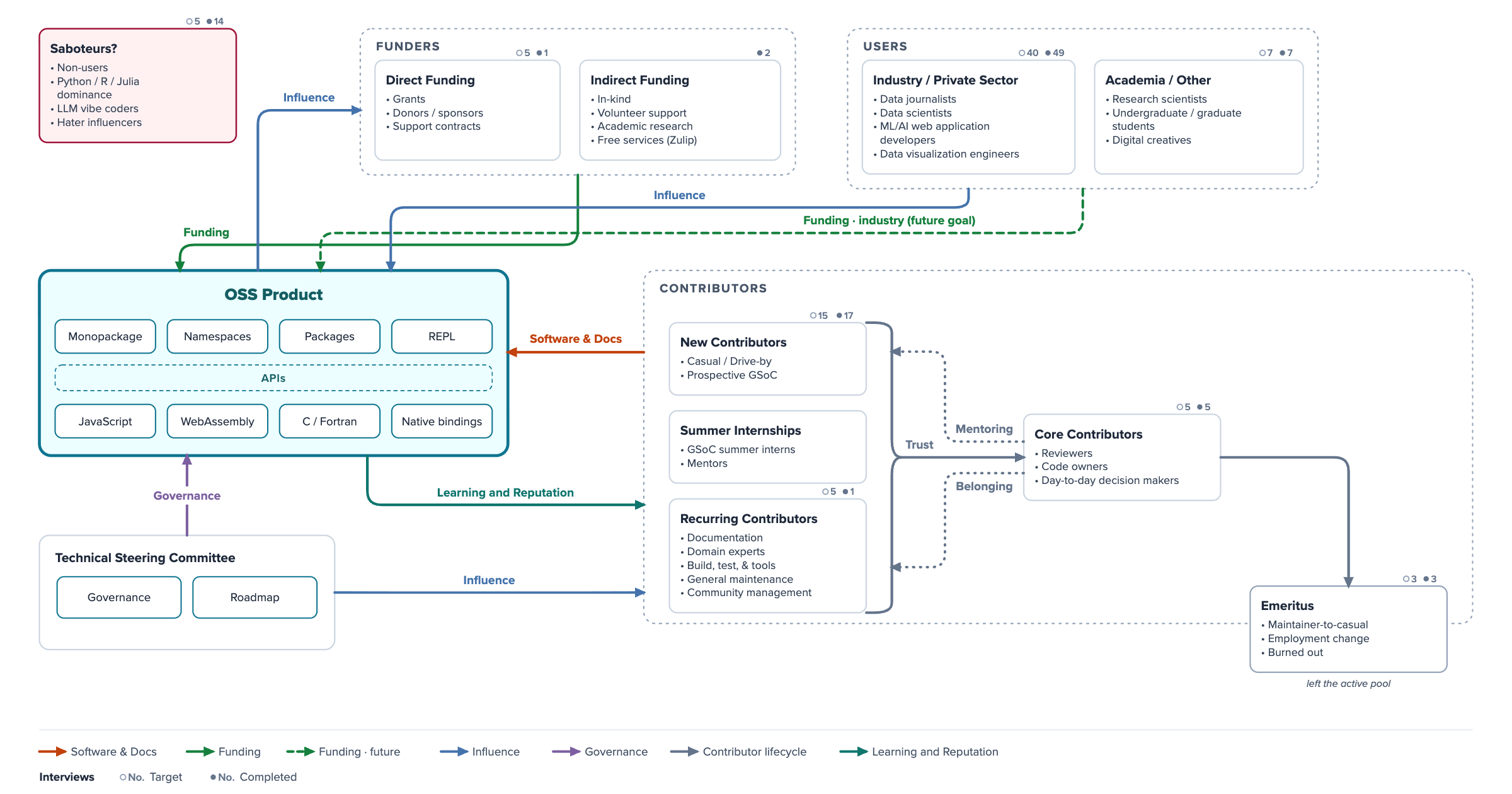Select the Summer Internships heading
The width and height of the screenshot is (1512, 794).
pos(740,430)
